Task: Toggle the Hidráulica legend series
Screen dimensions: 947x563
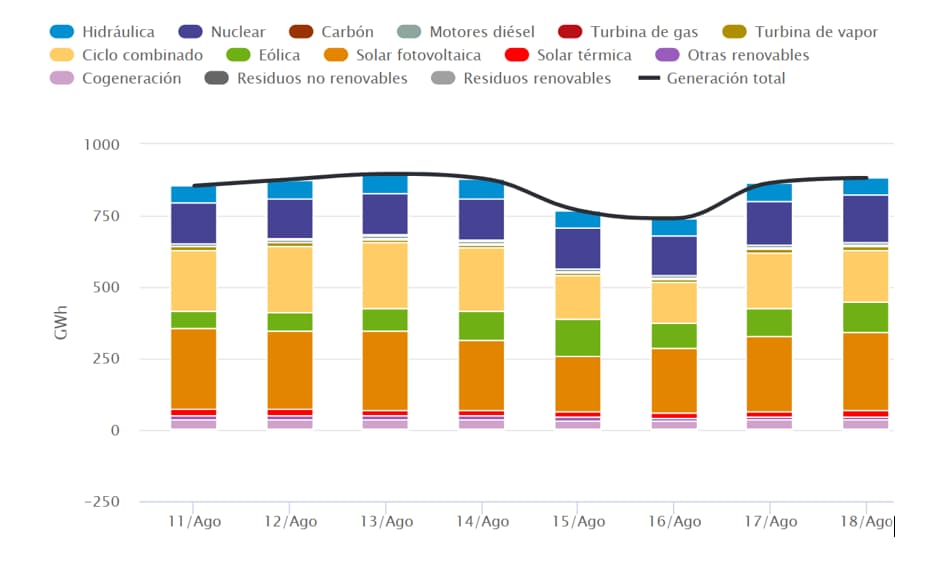Action: click(x=102, y=31)
